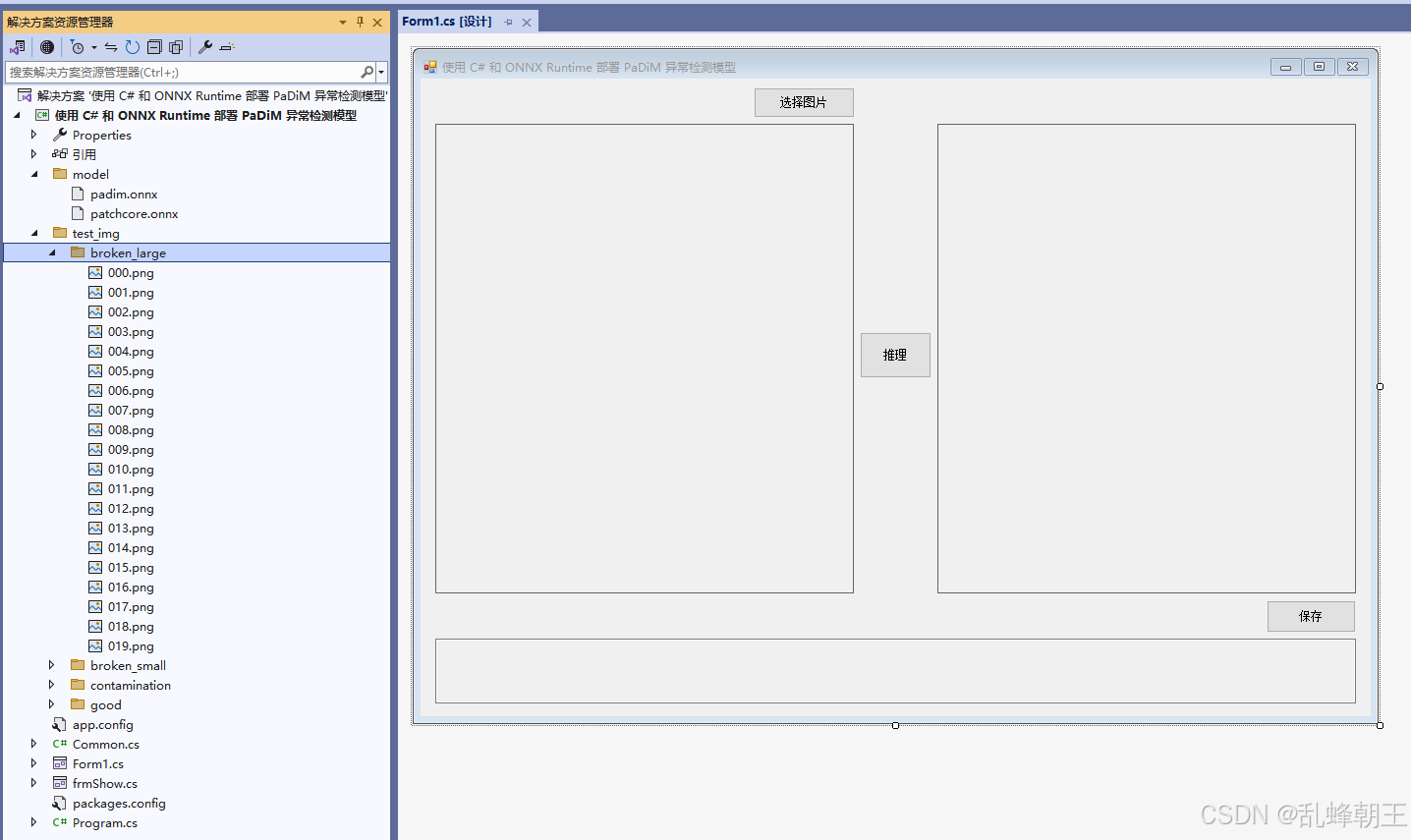Viewport: 1411px width, 840px height.
Task: Toggle Show All Files in Solution Explorer
Action: click(x=176, y=47)
